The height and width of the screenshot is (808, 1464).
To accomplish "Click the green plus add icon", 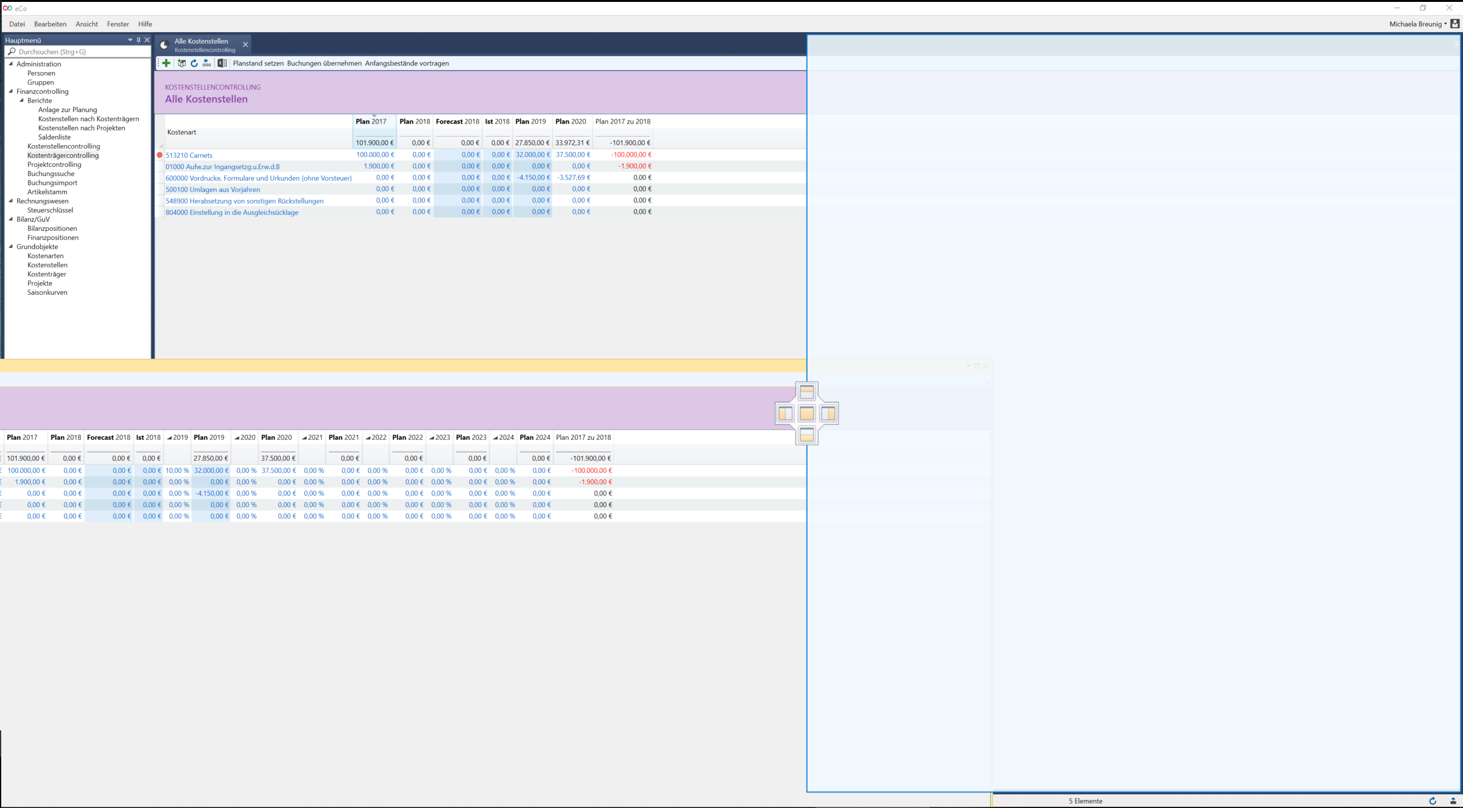I will [166, 63].
